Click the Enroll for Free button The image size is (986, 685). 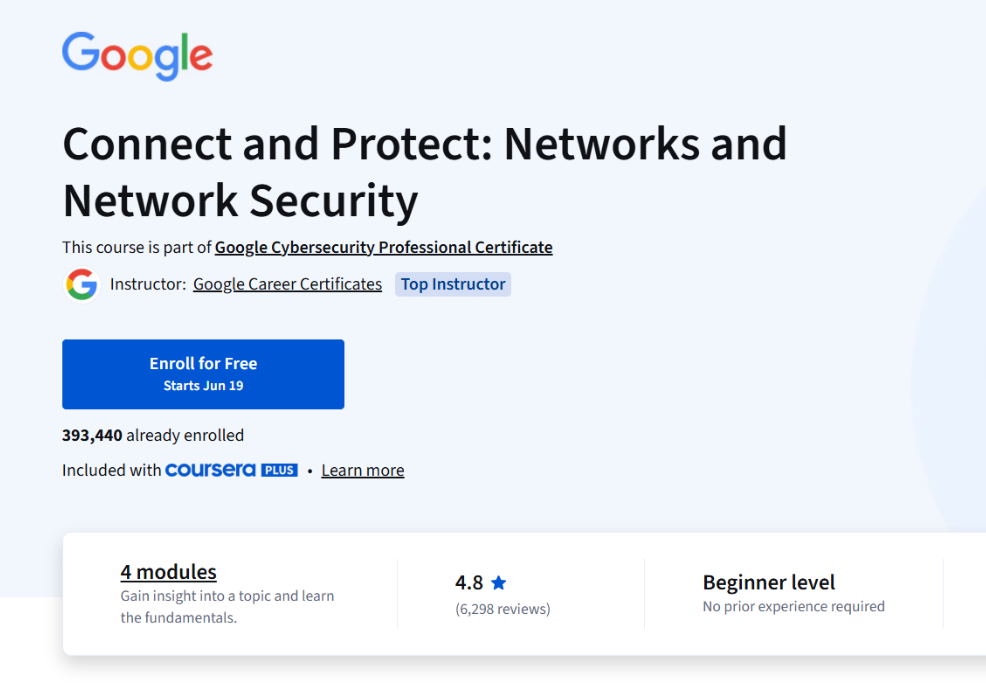pos(203,374)
